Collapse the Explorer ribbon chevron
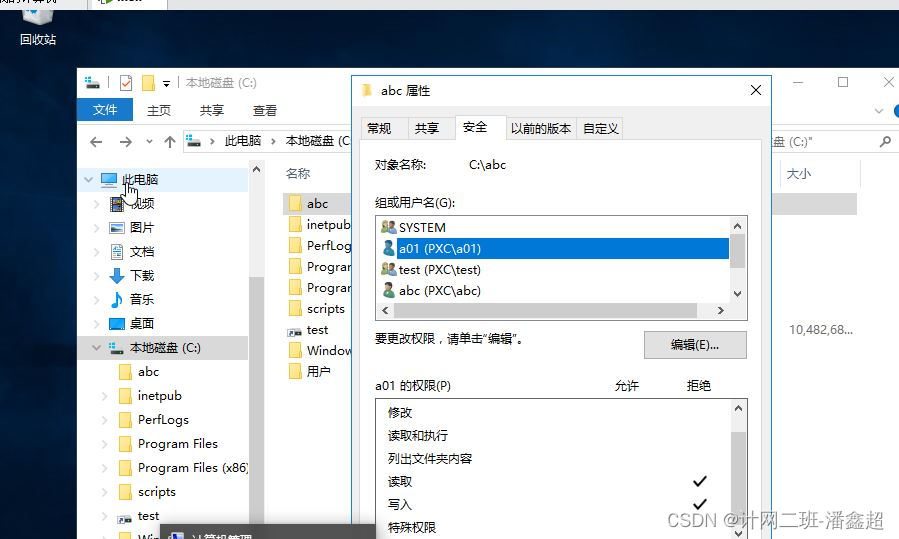 click(x=878, y=111)
